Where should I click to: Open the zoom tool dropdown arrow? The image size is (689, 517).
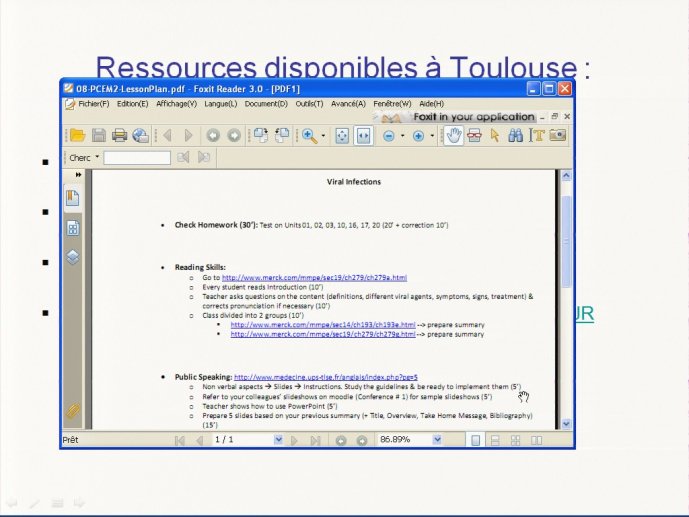point(323,136)
